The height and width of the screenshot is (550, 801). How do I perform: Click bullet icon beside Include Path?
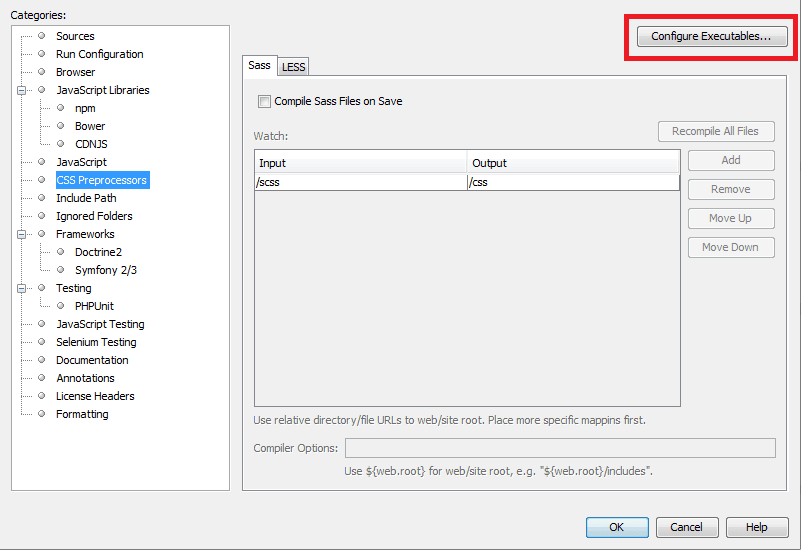pyautogui.click(x=42, y=198)
